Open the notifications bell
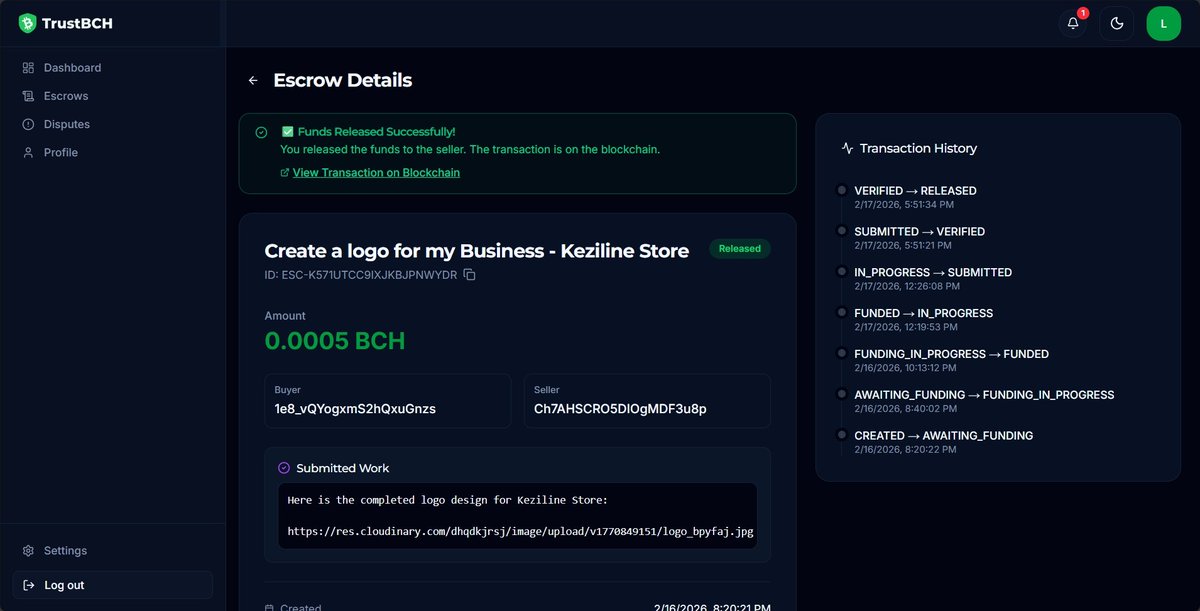The width and height of the screenshot is (1200, 611). [x=1073, y=23]
